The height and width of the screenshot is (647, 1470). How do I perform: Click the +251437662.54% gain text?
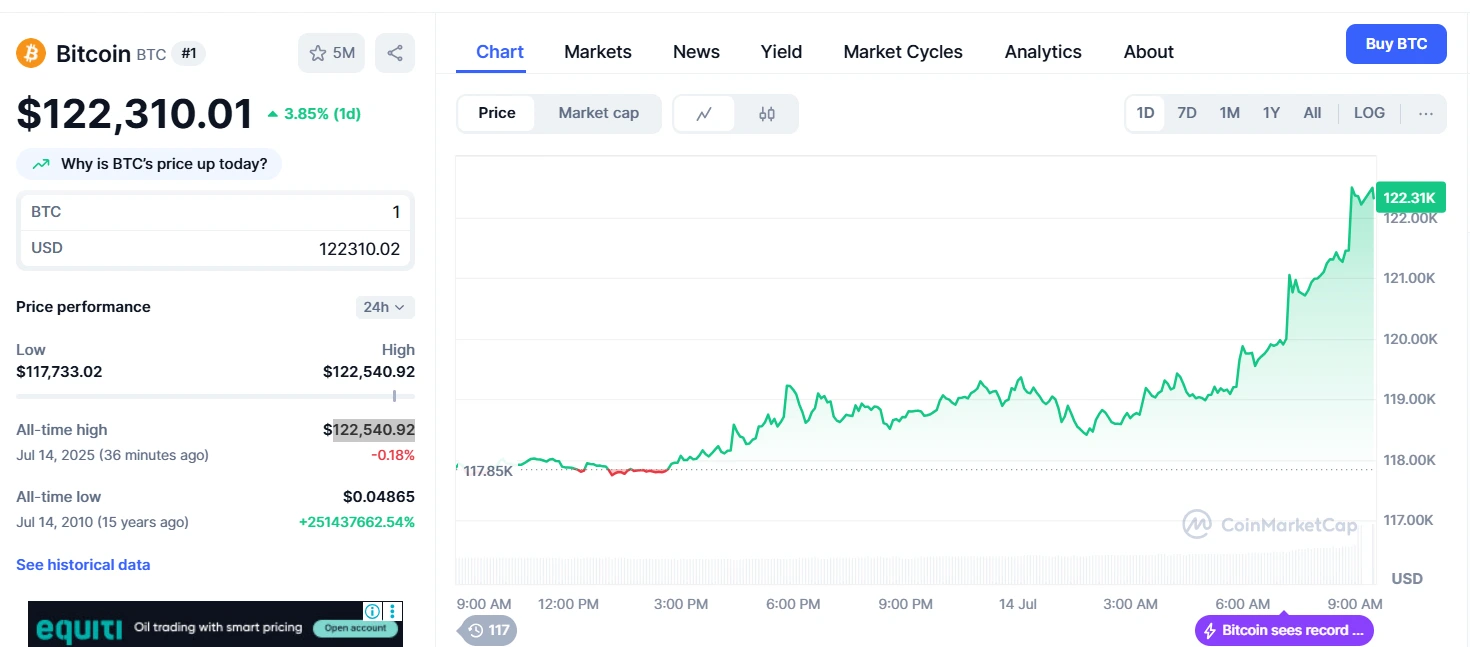point(357,522)
